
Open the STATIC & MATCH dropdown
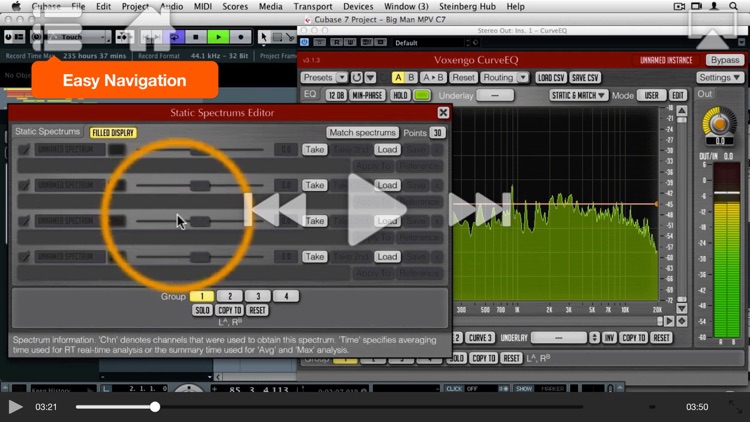click(578, 95)
